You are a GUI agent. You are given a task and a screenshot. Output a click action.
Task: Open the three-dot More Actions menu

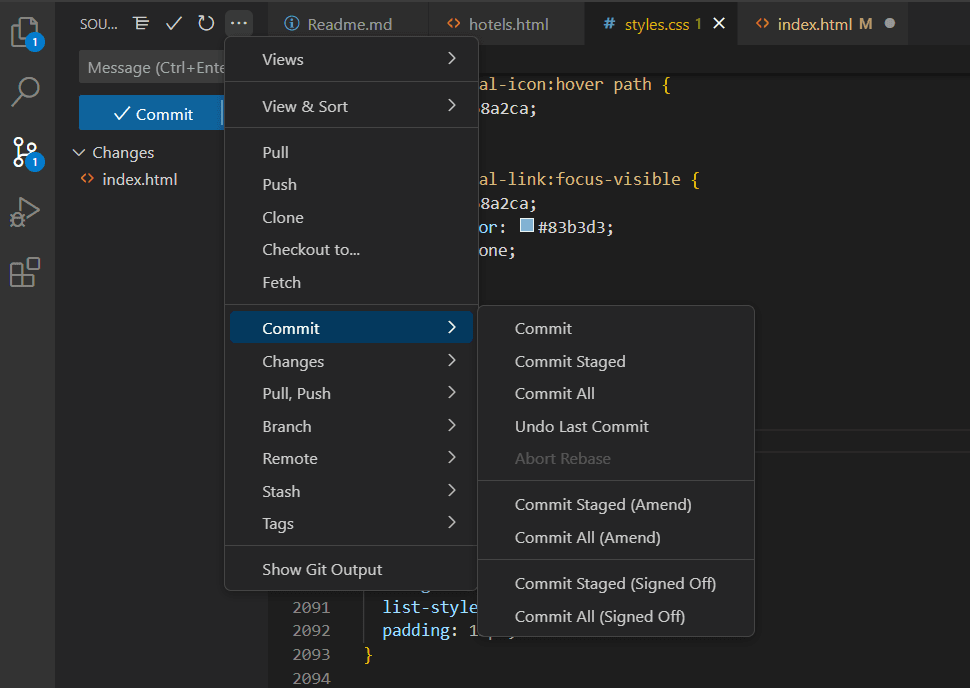239,24
